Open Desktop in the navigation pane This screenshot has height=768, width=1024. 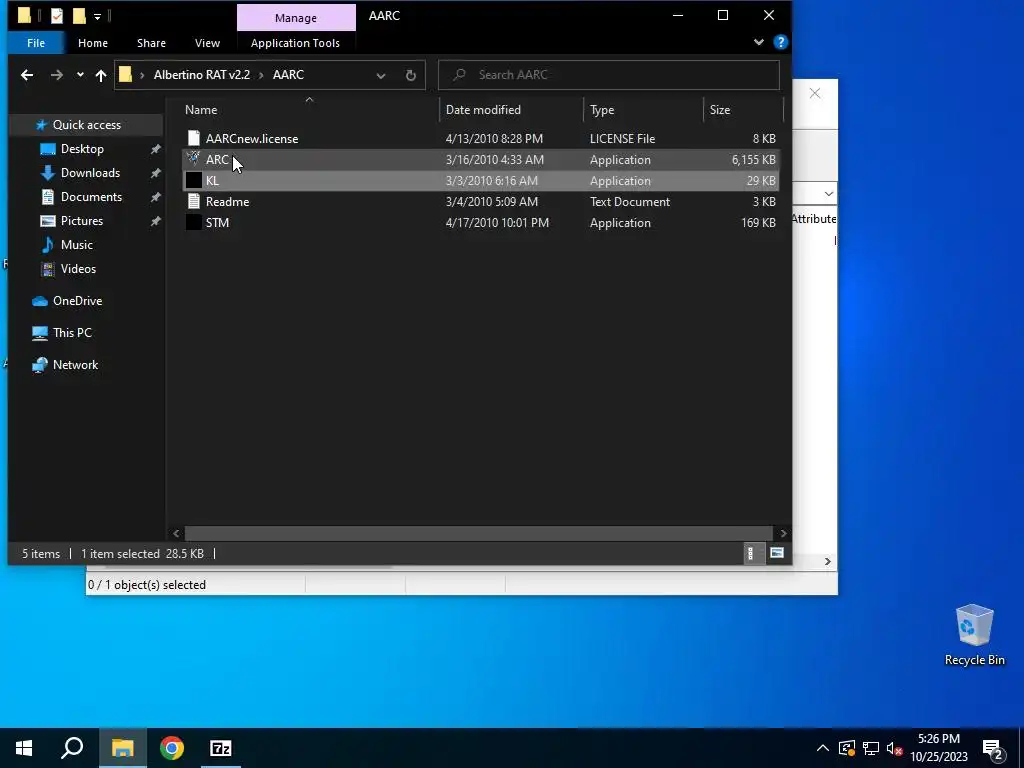[82, 149]
